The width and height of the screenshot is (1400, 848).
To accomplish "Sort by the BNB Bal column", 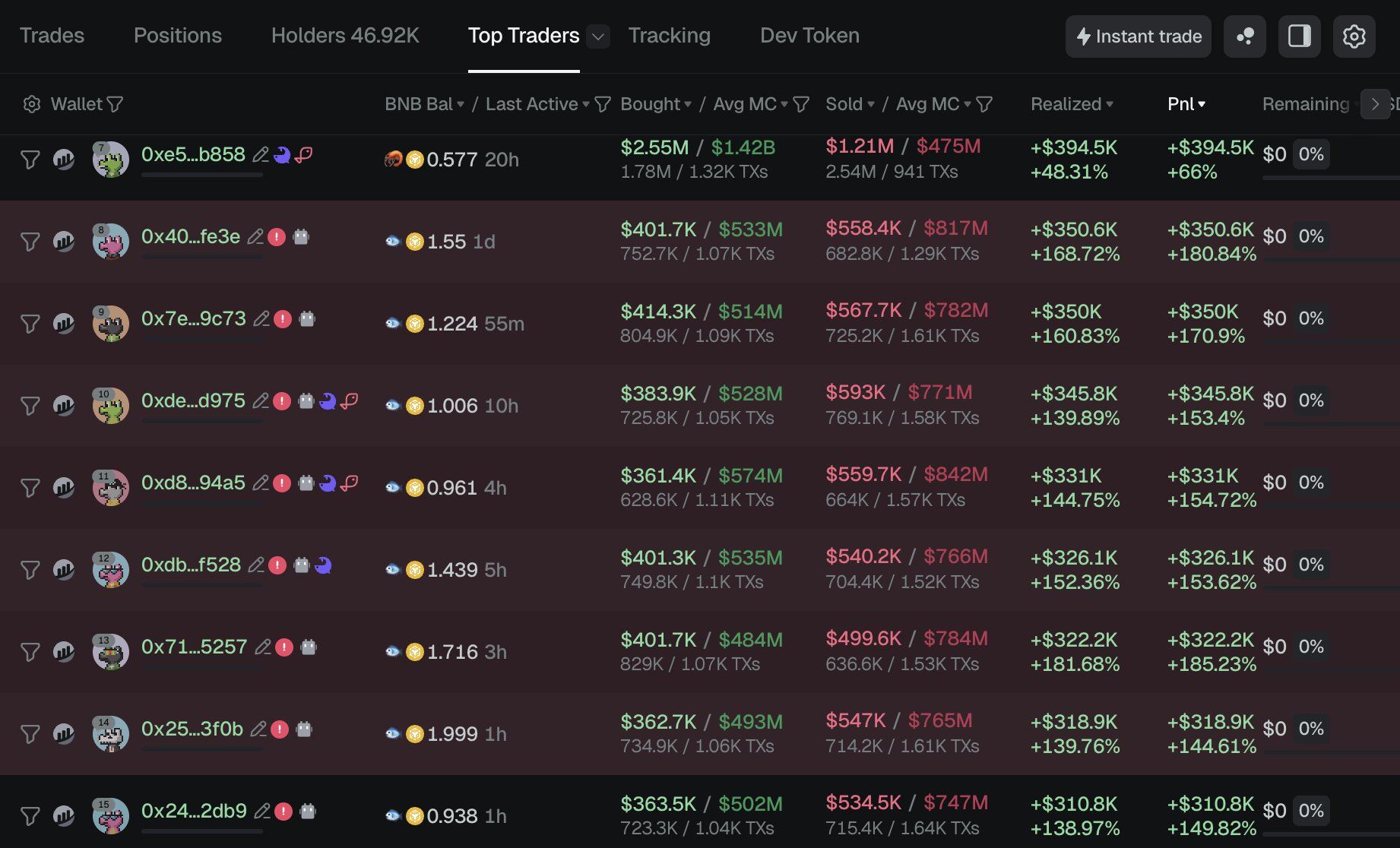I will tap(424, 104).
